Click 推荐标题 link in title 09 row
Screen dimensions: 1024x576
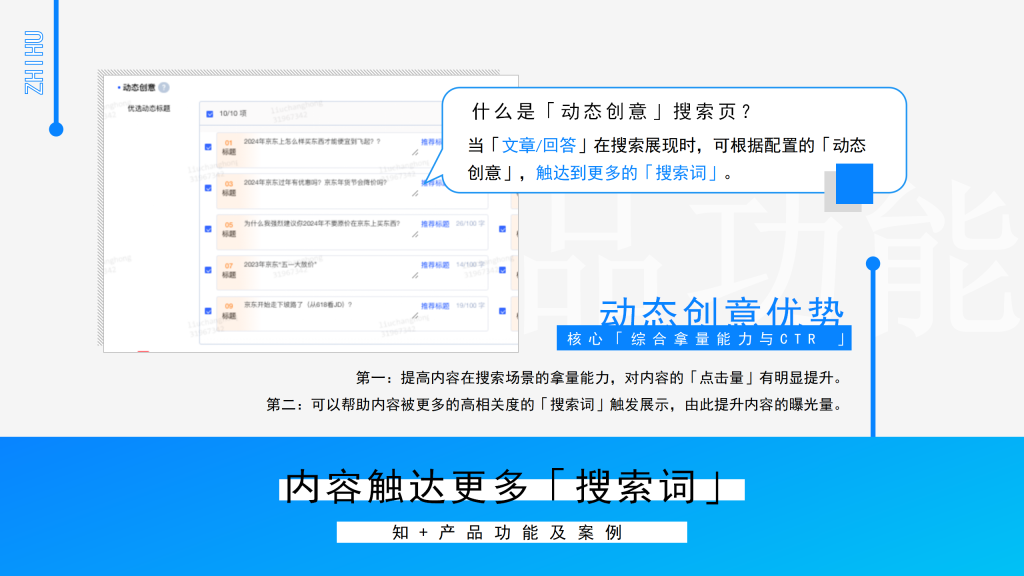click(x=435, y=306)
